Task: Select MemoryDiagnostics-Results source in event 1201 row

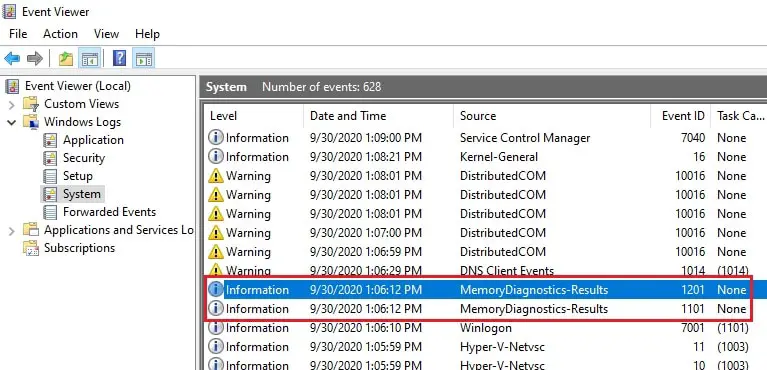Action: click(x=534, y=290)
